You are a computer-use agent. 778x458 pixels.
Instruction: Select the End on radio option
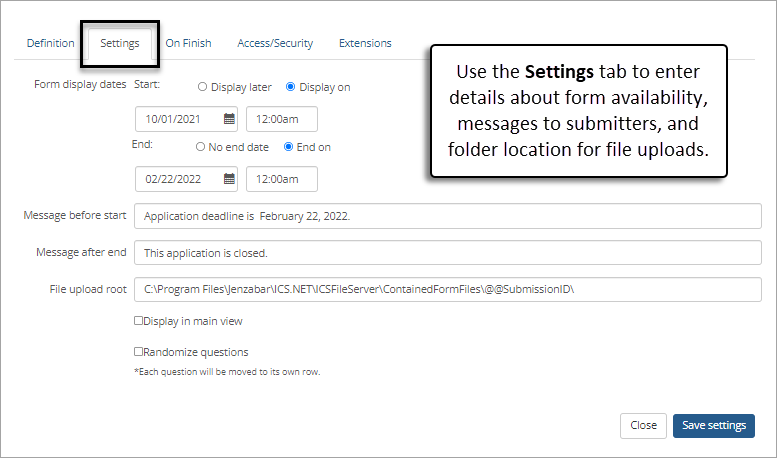click(289, 147)
